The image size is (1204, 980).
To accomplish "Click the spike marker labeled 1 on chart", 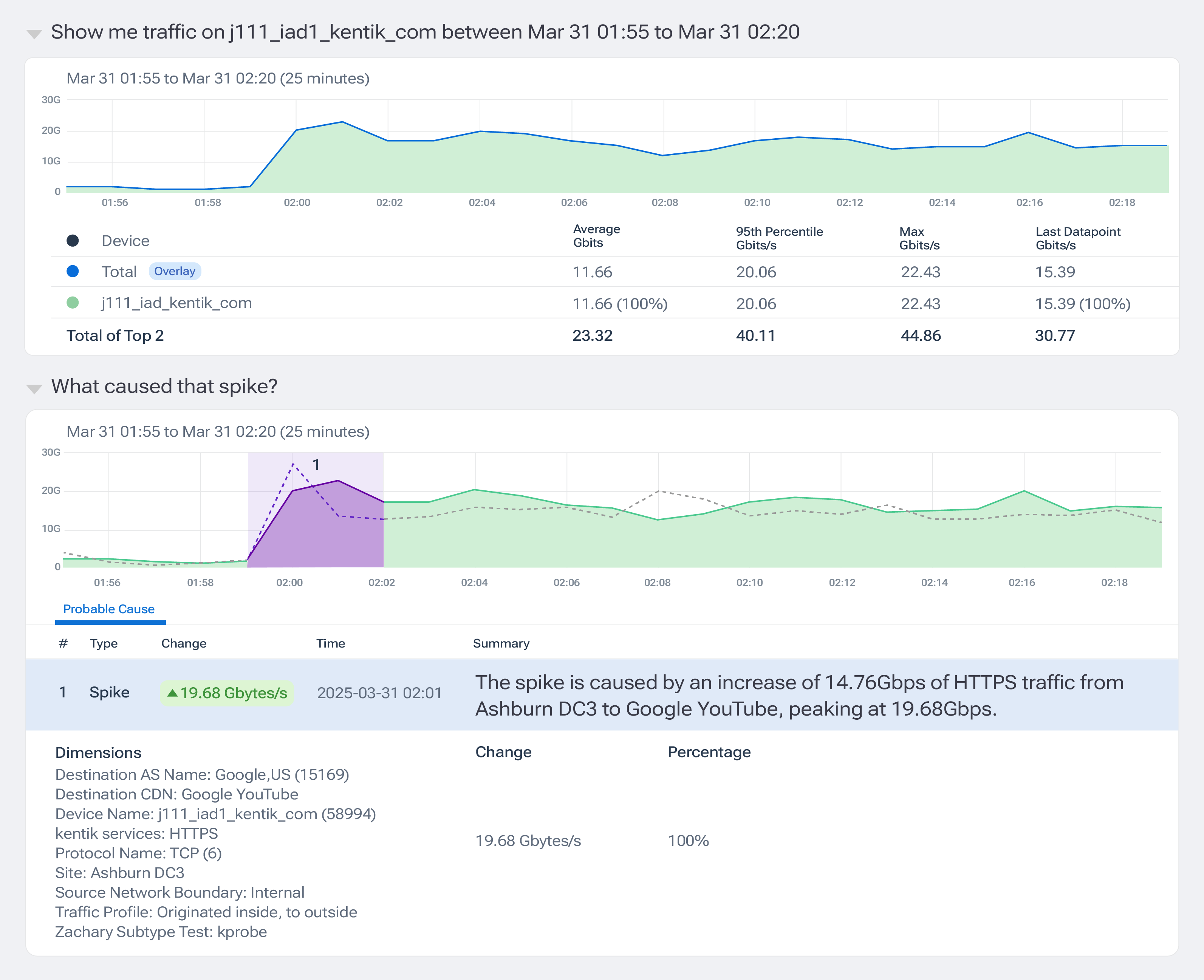I will pyautogui.click(x=316, y=465).
